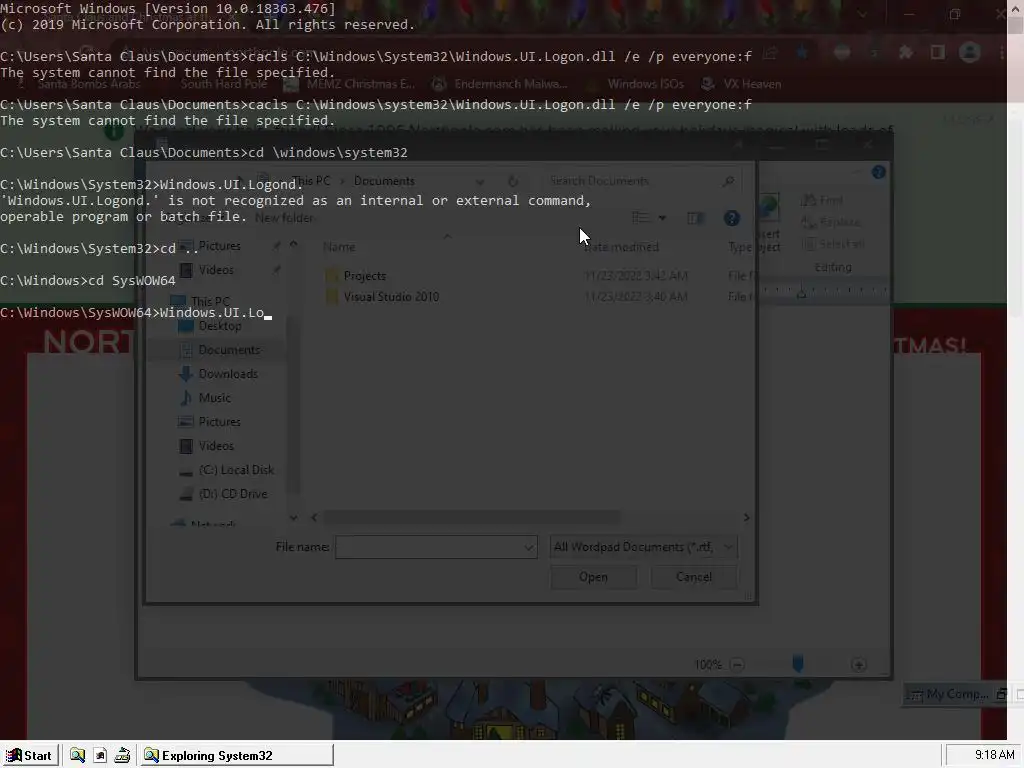Image resolution: width=1024 pixels, height=768 pixels.
Task: Click This PC in the breadcrumb path
Action: point(311,181)
